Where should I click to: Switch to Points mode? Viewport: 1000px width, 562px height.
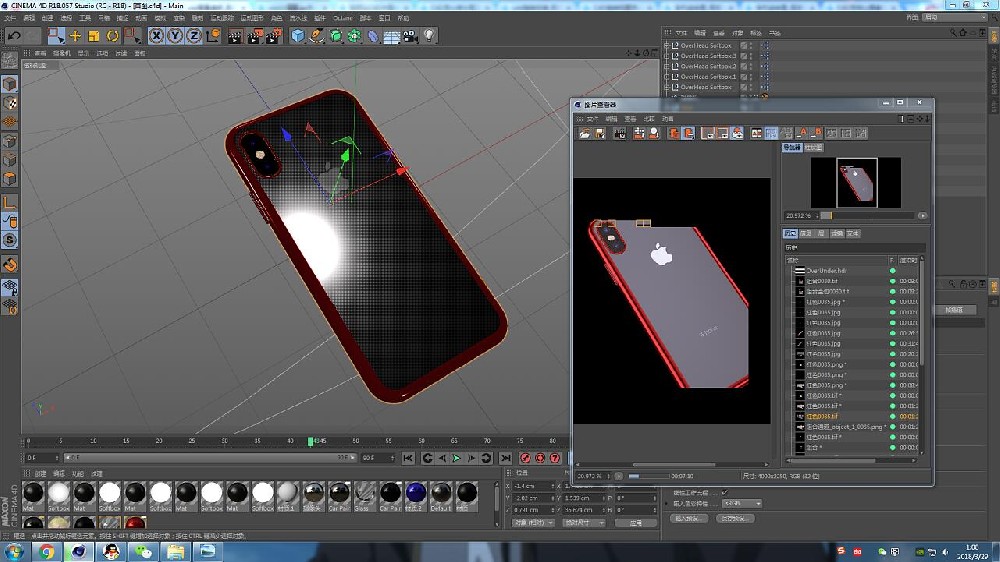[x=10, y=141]
